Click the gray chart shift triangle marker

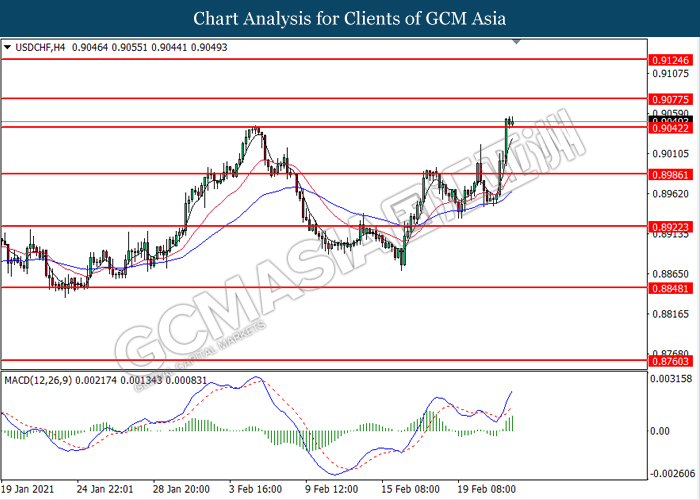(x=516, y=43)
